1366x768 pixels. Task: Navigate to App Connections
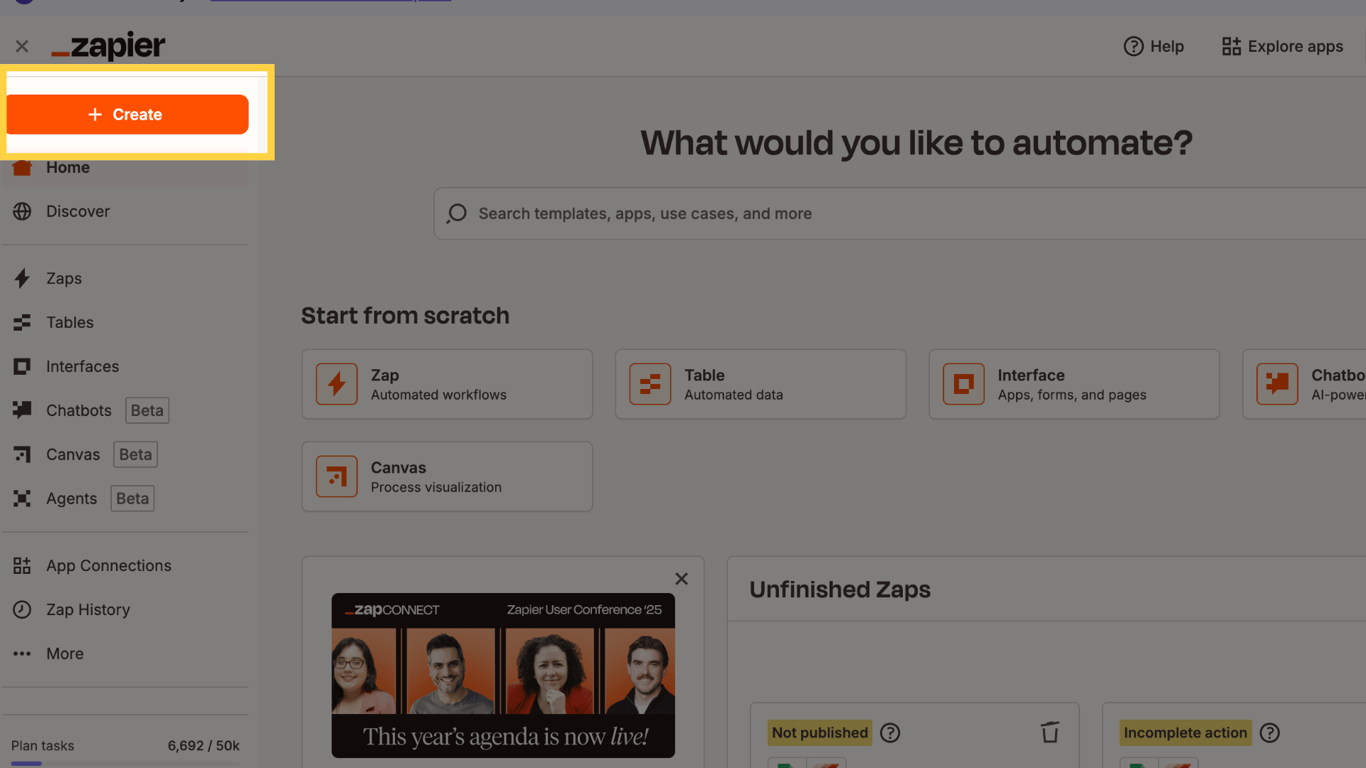(x=107, y=565)
